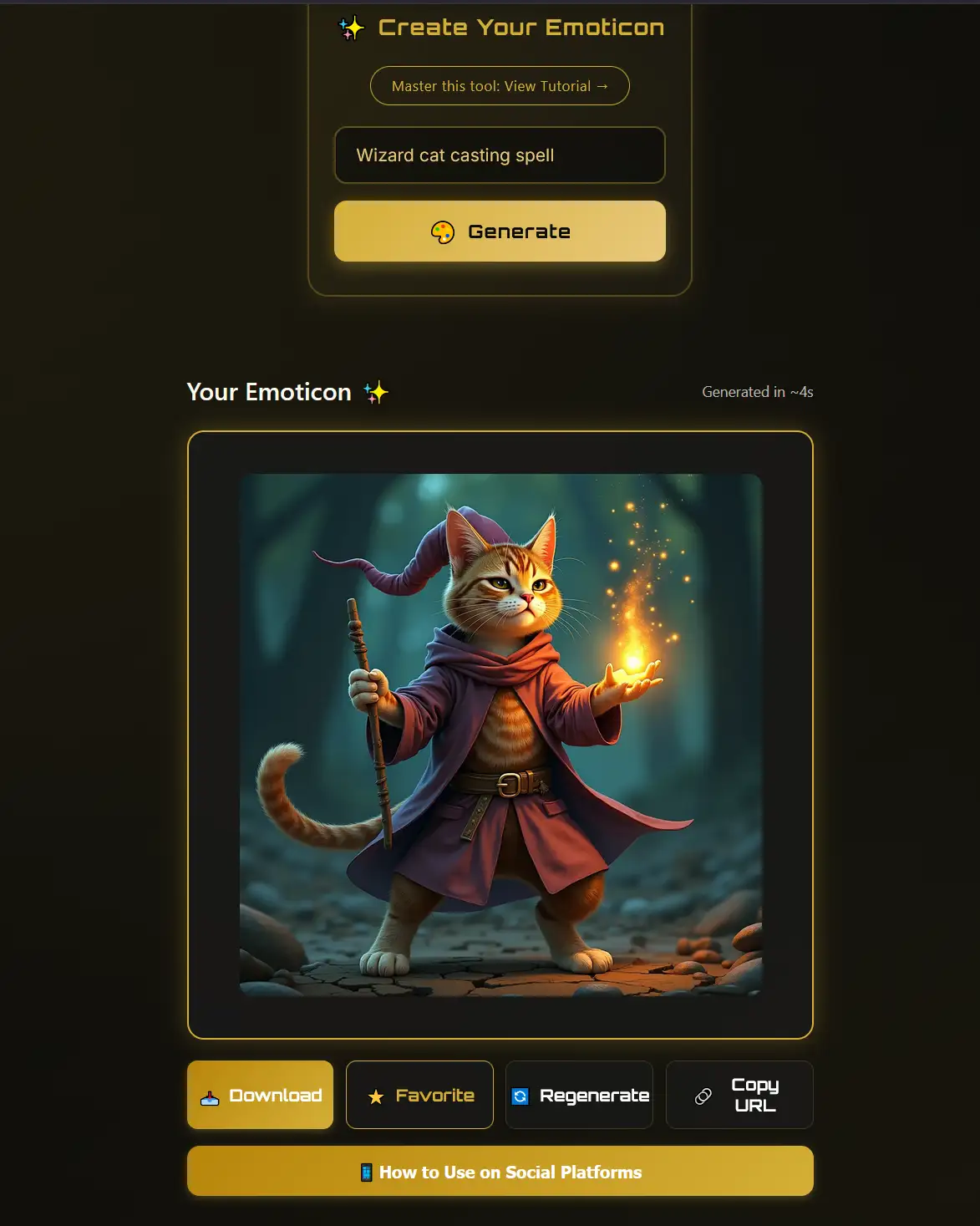This screenshot has height=1226, width=980.
Task: Click the 'Generated in ~4s' label
Action: (758, 392)
